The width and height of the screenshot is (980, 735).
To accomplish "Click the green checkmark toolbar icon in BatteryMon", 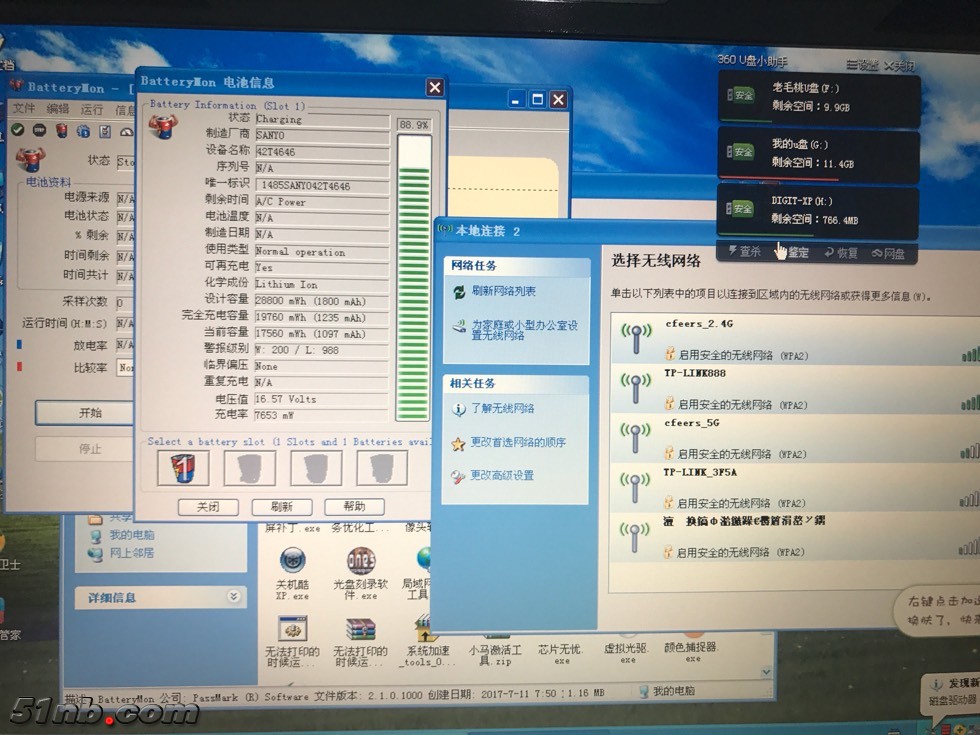I will [x=15, y=131].
